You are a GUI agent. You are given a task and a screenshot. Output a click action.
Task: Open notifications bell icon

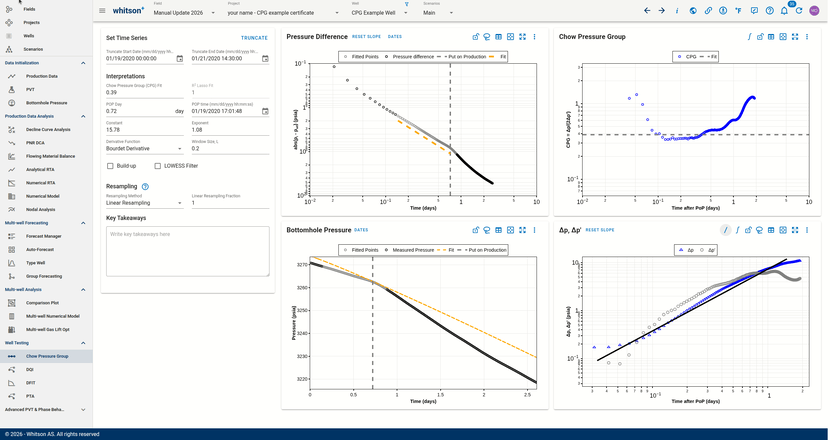[784, 11]
